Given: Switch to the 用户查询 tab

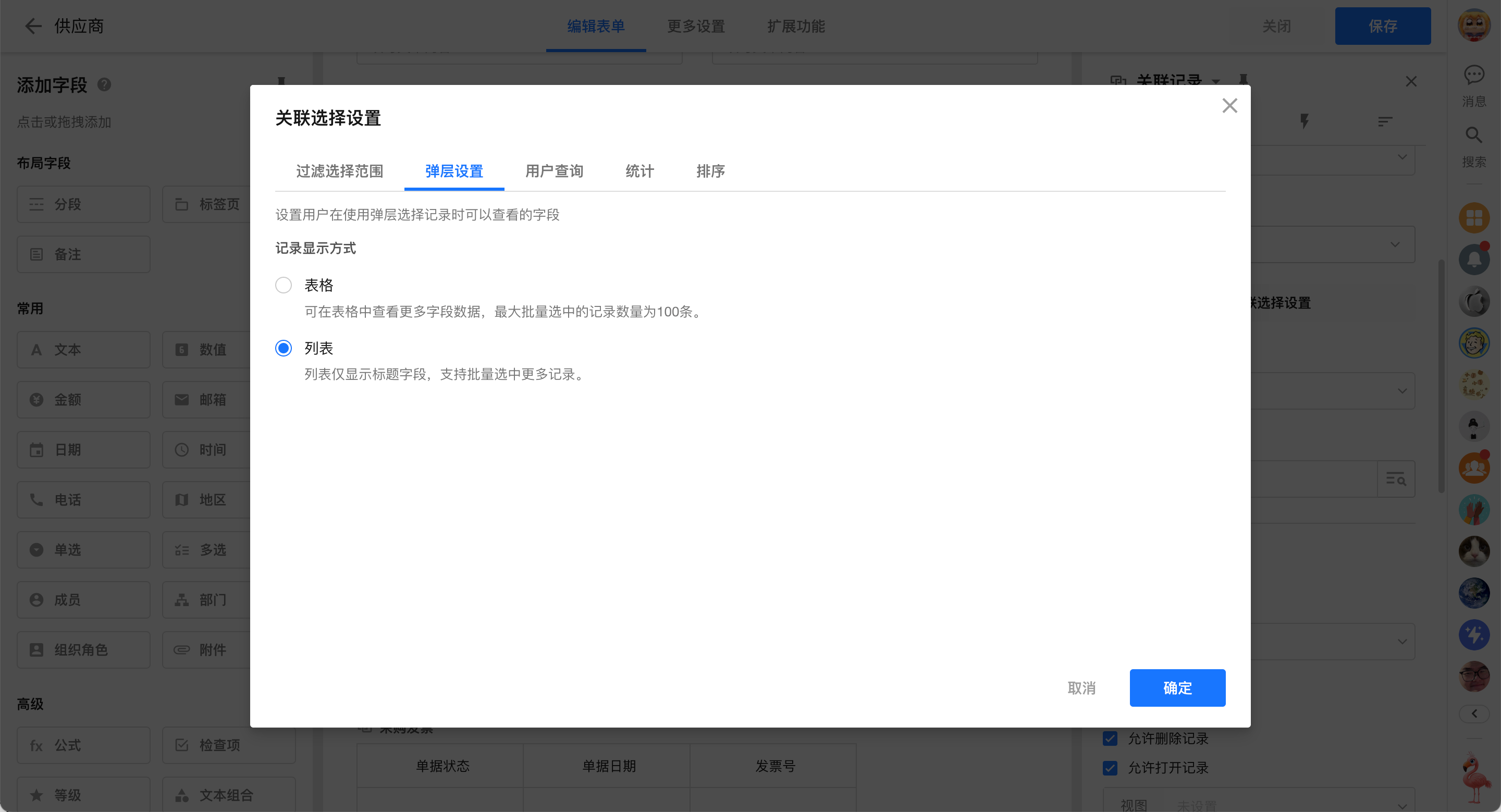Looking at the screenshot, I should (554, 171).
